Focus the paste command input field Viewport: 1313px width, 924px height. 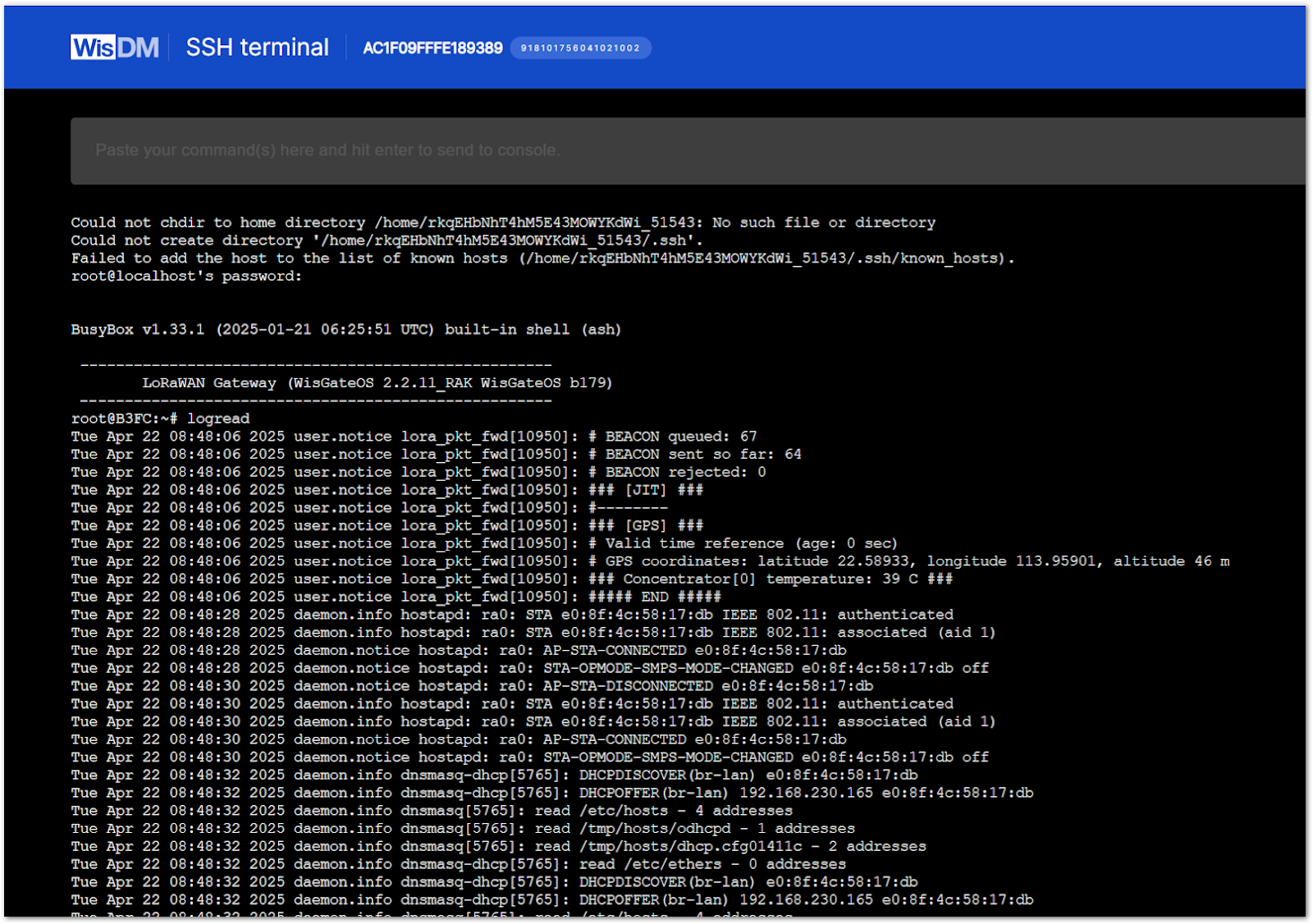[x=688, y=150]
